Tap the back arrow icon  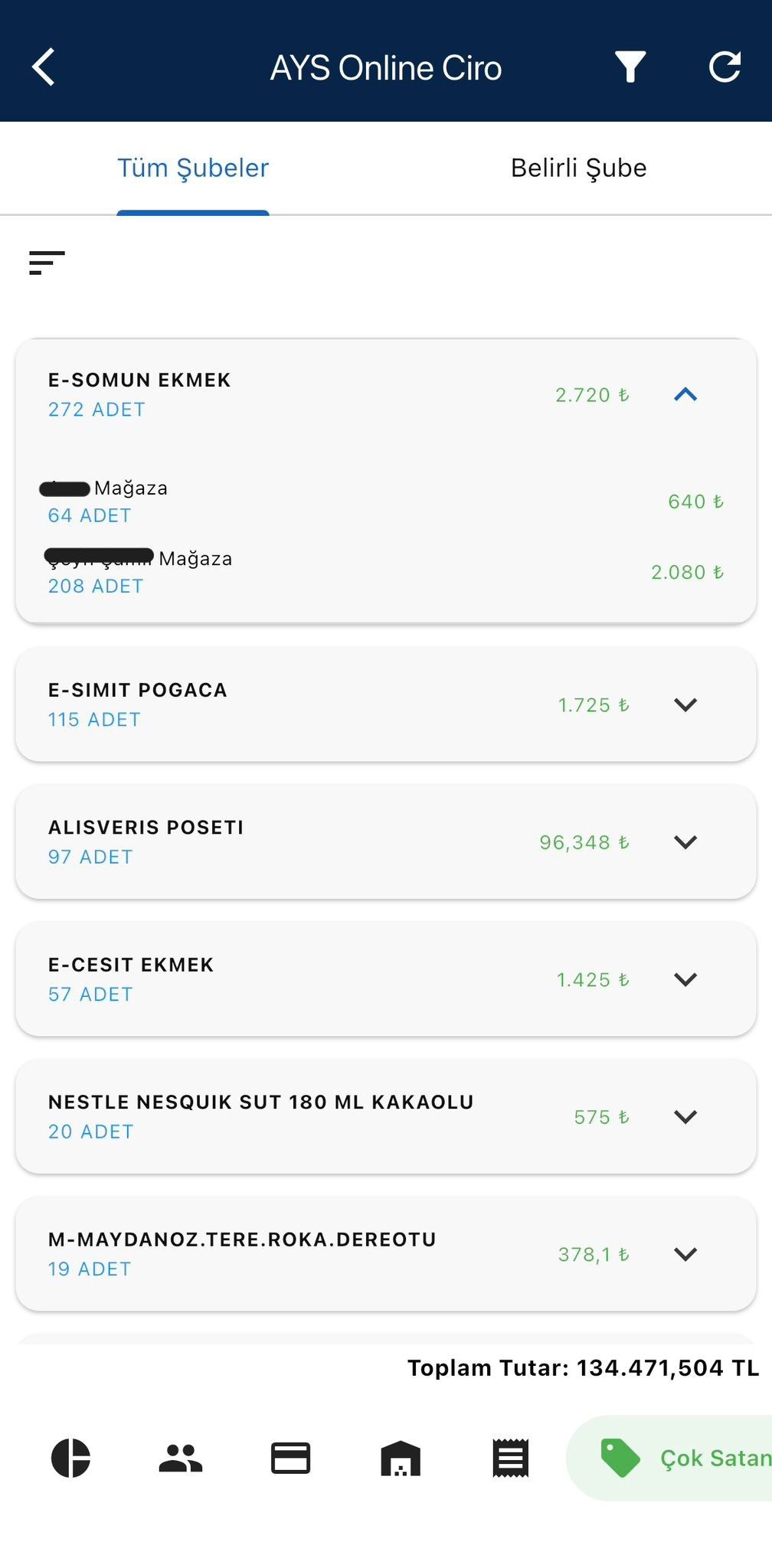[44, 67]
